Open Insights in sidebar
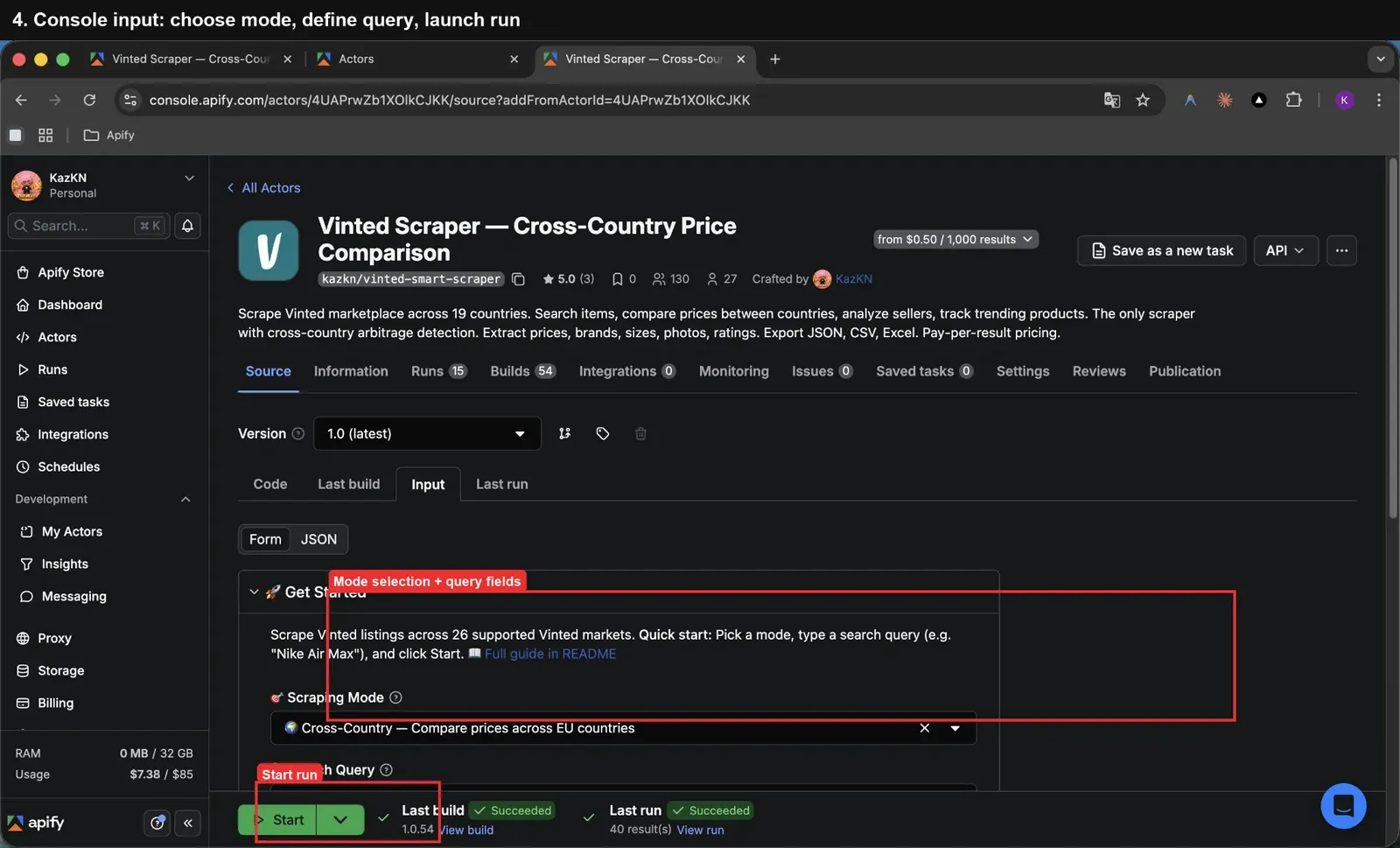The image size is (1400, 848). pyautogui.click(x=65, y=564)
